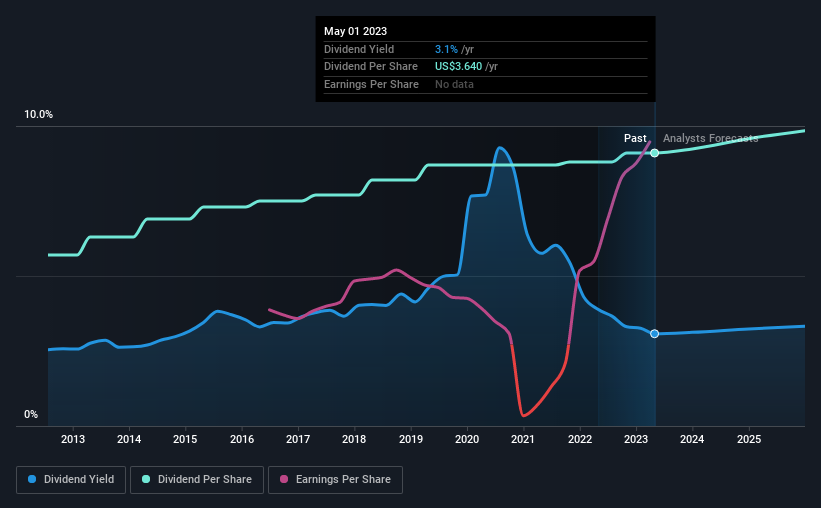This screenshot has height=508, width=821.
Task: Click the pink Earnings Per Share legend dot
Action: [284, 479]
